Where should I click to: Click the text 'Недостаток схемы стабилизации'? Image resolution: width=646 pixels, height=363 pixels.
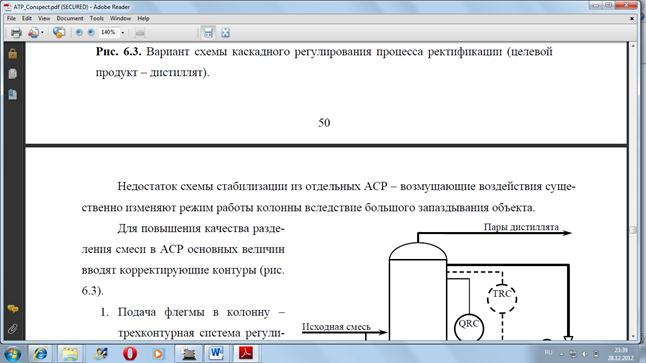coord(203,187)
